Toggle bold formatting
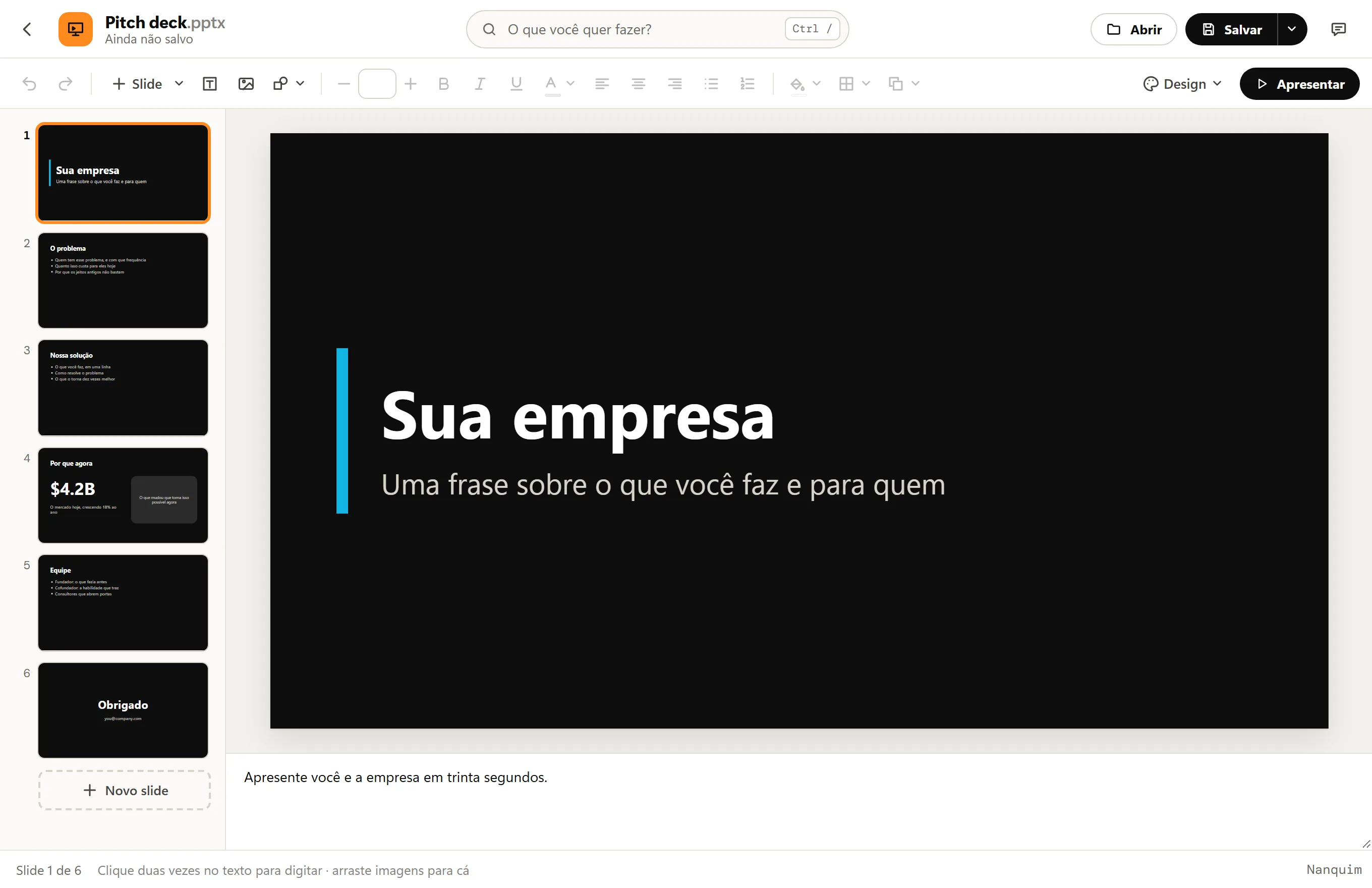 pos(443,84)
